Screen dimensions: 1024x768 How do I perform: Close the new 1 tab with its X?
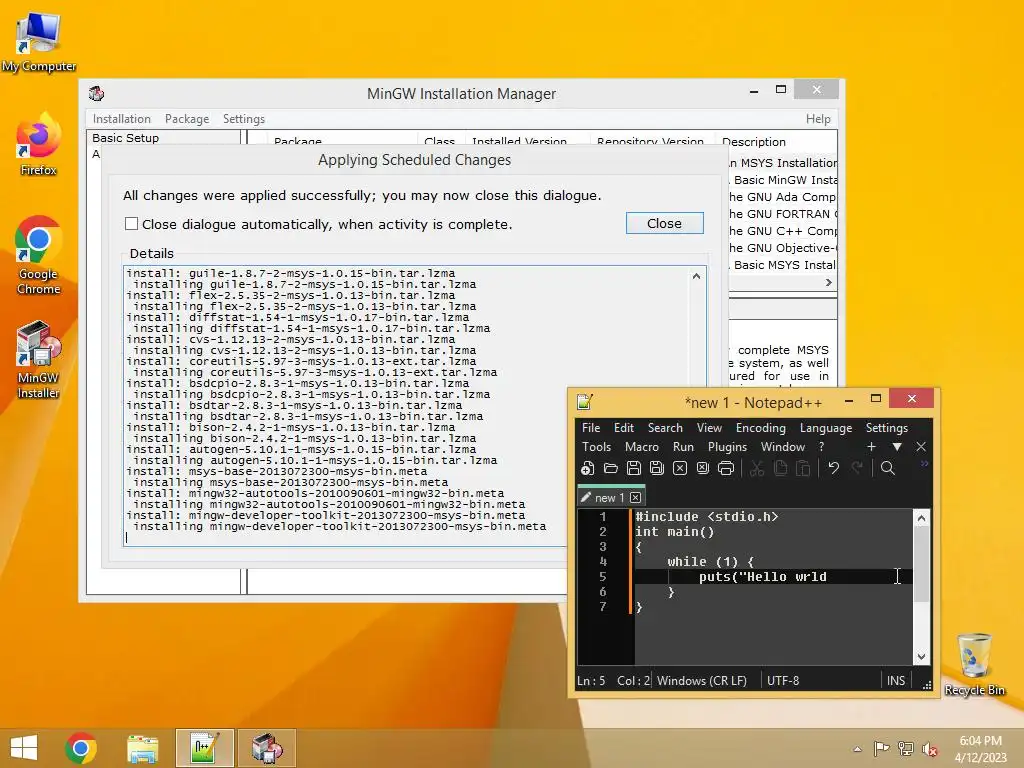pyautogui.click(x=635, y=498)
